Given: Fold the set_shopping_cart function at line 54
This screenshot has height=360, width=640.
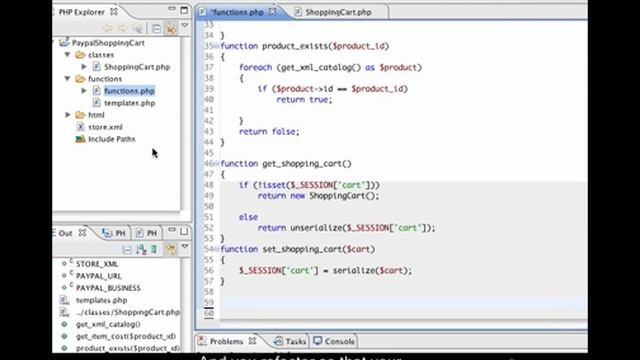Looking at the screenshot, I should tap(217, 249).
